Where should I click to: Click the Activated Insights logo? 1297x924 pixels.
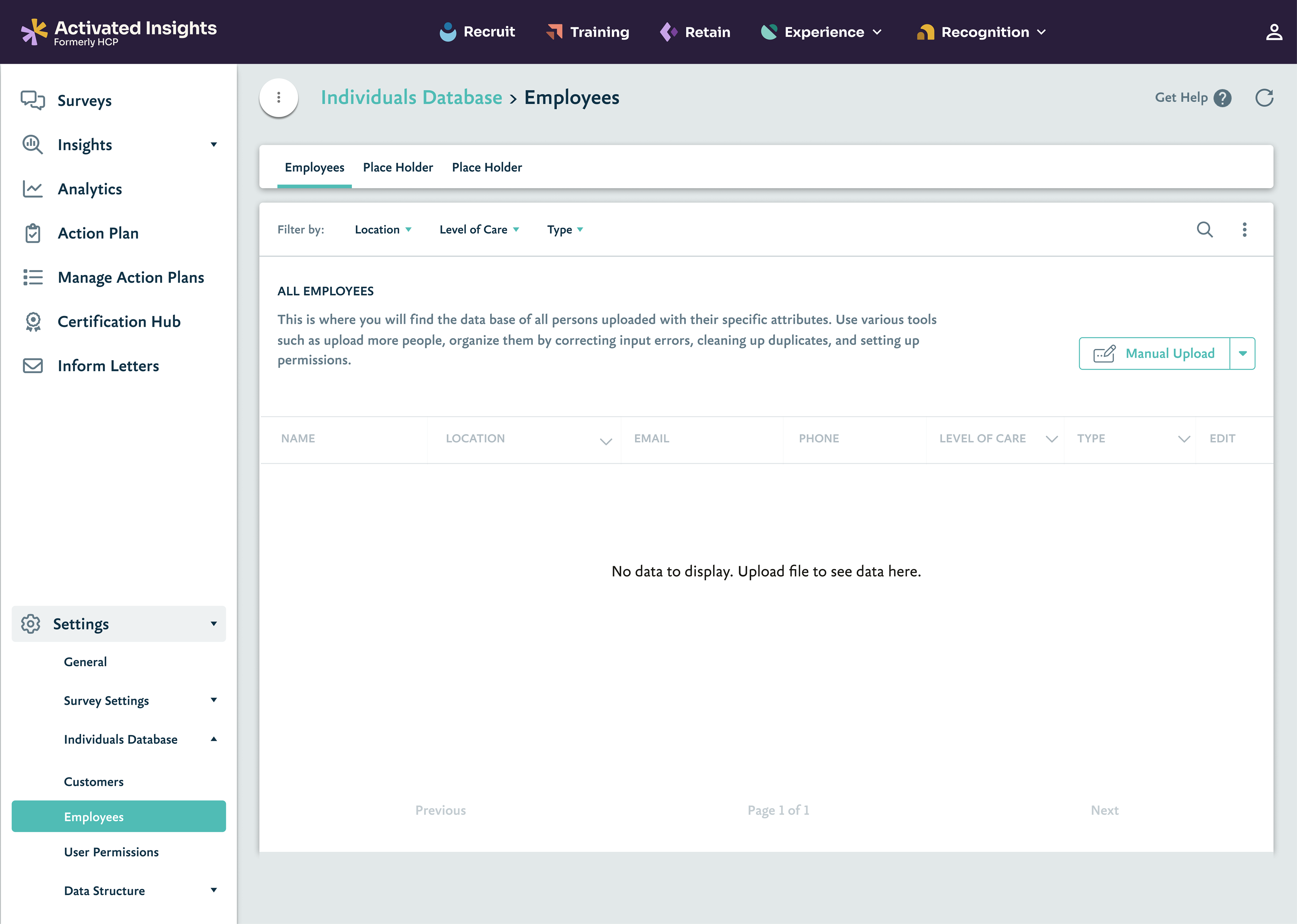118,32
